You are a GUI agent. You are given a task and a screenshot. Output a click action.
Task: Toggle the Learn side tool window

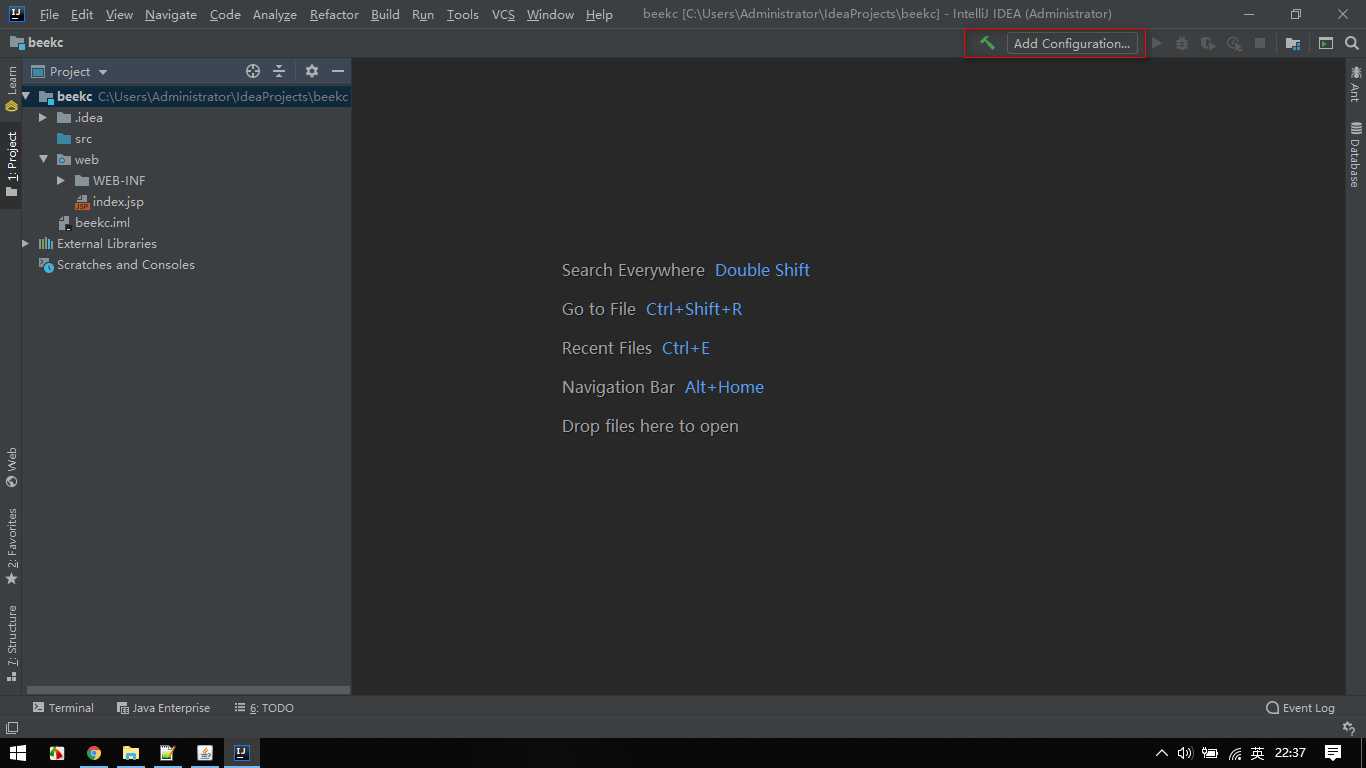(11, 88)
